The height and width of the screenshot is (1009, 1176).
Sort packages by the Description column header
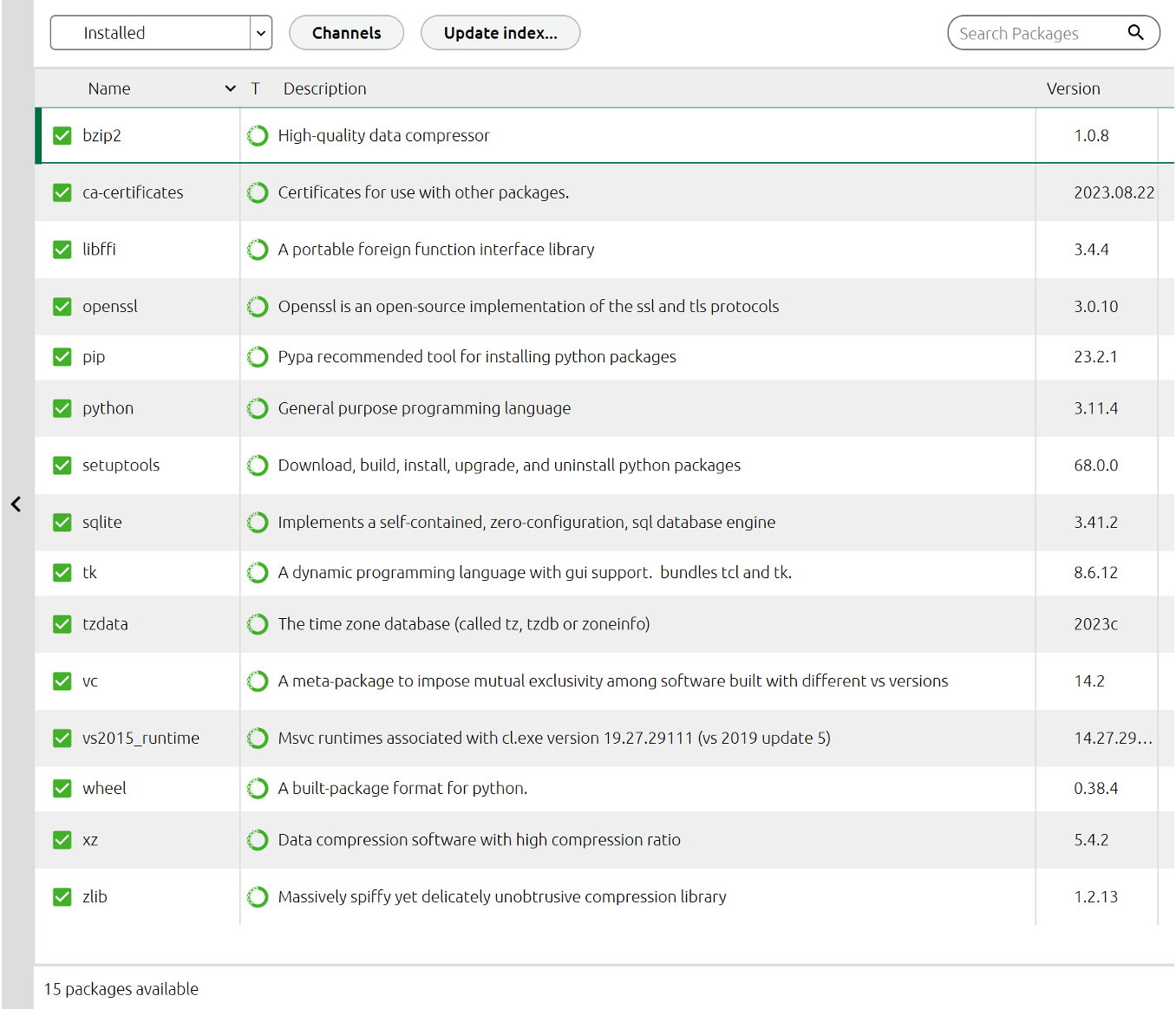tap(324, 88)
